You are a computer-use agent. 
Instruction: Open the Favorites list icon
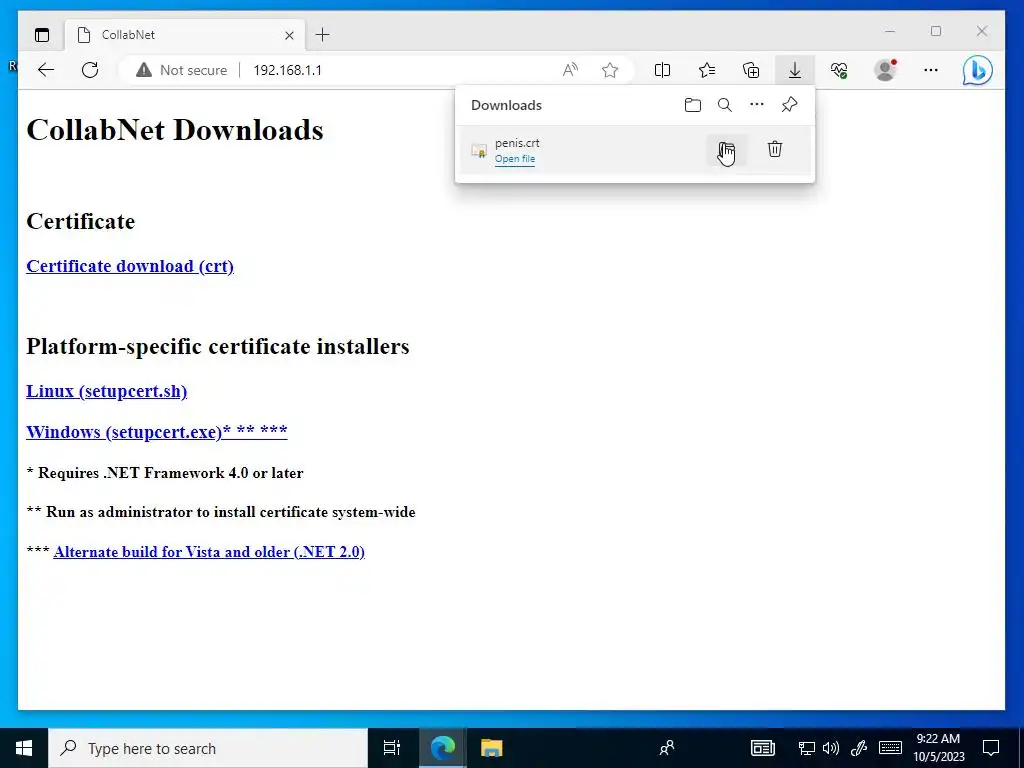(x=707, y=70)
